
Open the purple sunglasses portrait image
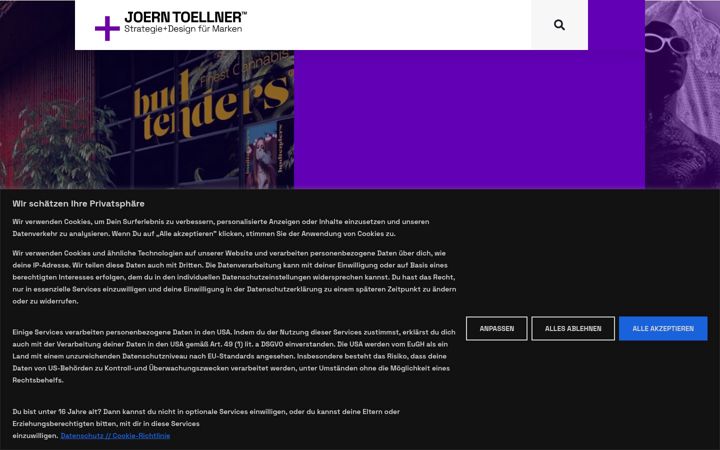682,94
